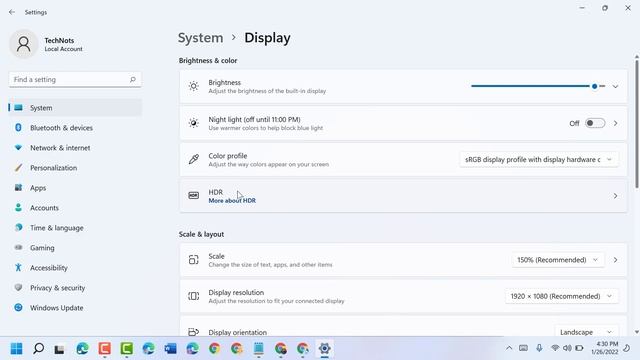Go to Accounts settings

pos(76,208)
